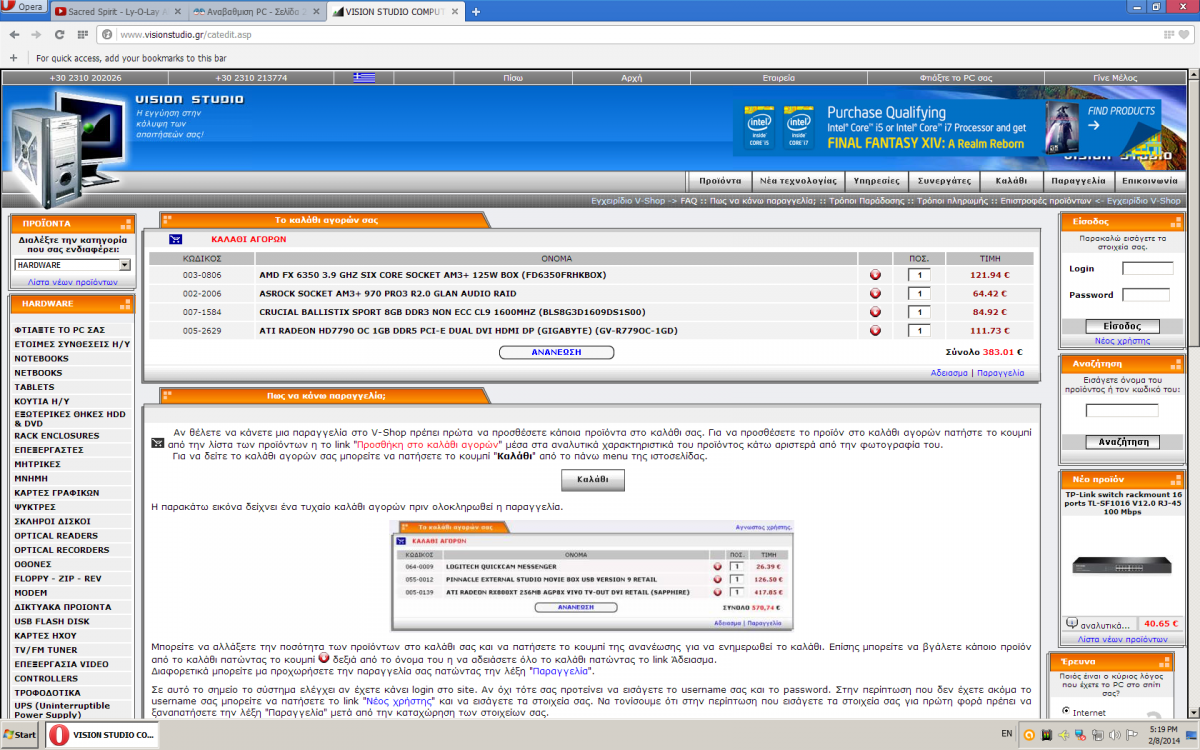The height and width of the screenshot is (750, 1200).
Task: Click the Αρχή top navigation link
Action: click(632, 77)
